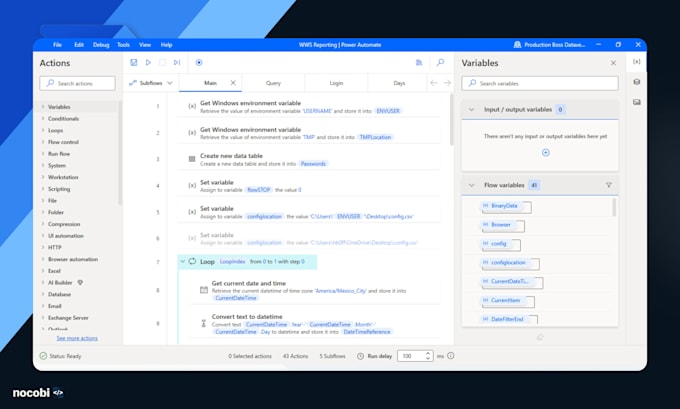Expand the Variables actions group
The width and height of the screenshot is (680, 409).
[43, 107]
